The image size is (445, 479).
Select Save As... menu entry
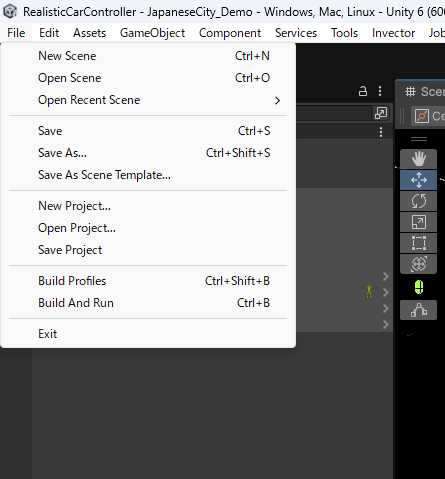coord(148,153)
